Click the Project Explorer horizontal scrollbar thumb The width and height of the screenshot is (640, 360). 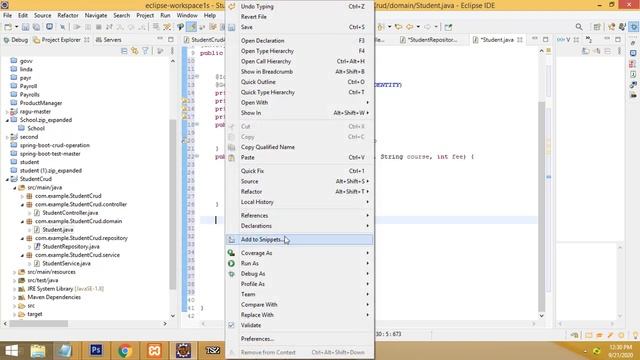pyautogui.click(x=38, y=324)
